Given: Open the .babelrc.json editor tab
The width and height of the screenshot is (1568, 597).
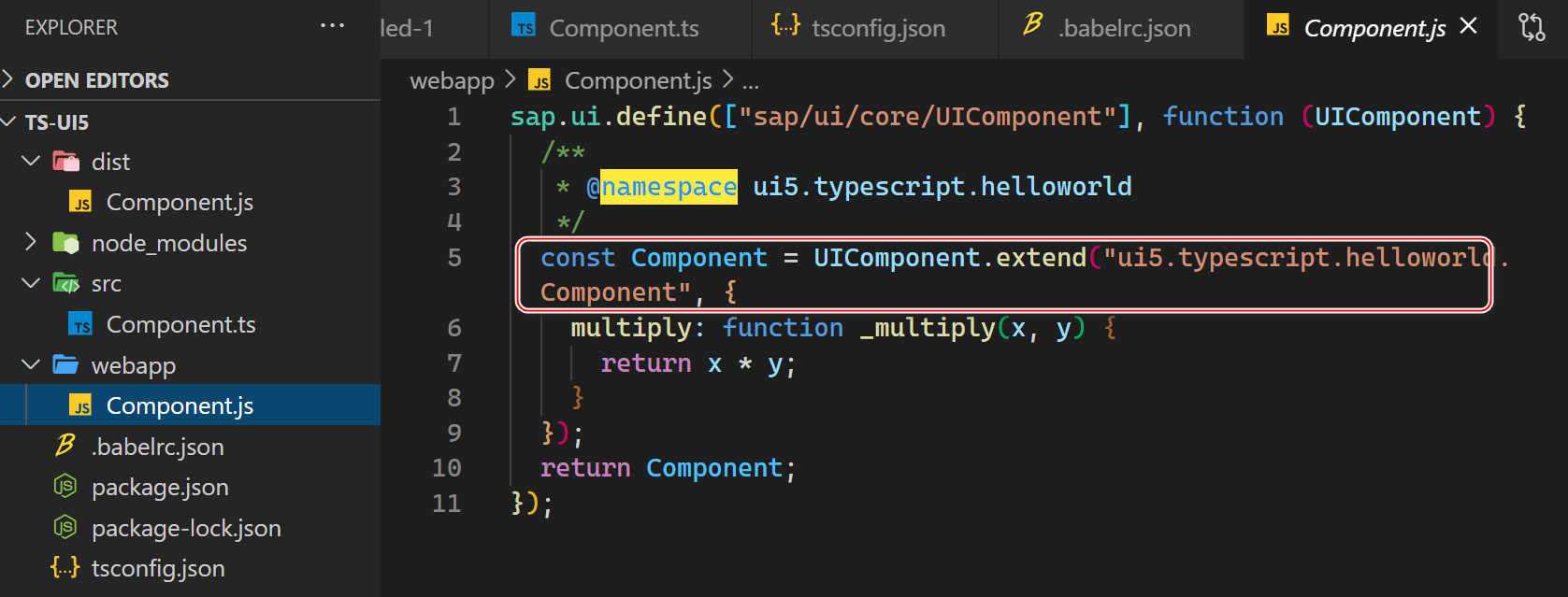Looking at the screenshot, I should (x=1124, y=29).
